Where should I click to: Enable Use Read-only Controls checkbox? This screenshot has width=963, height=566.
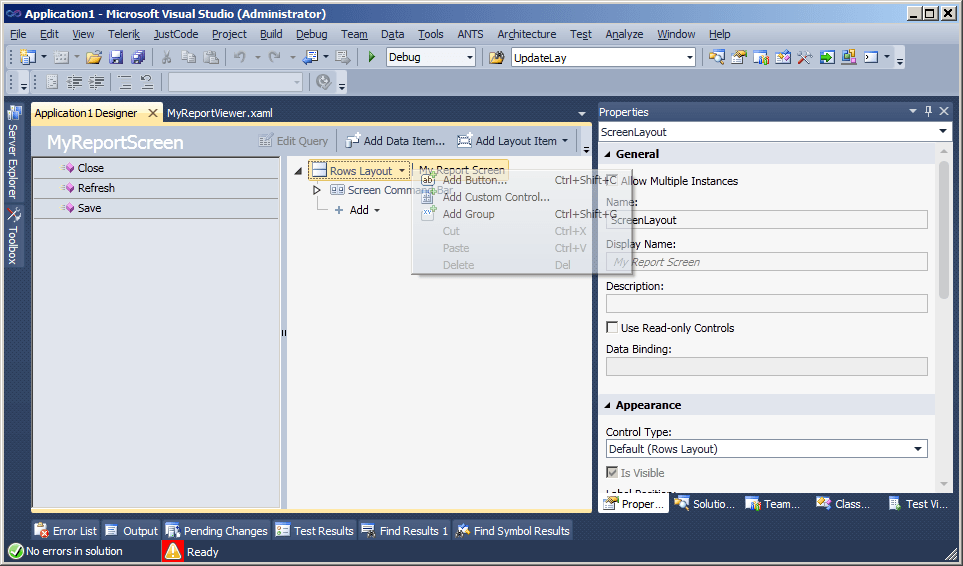612,327
